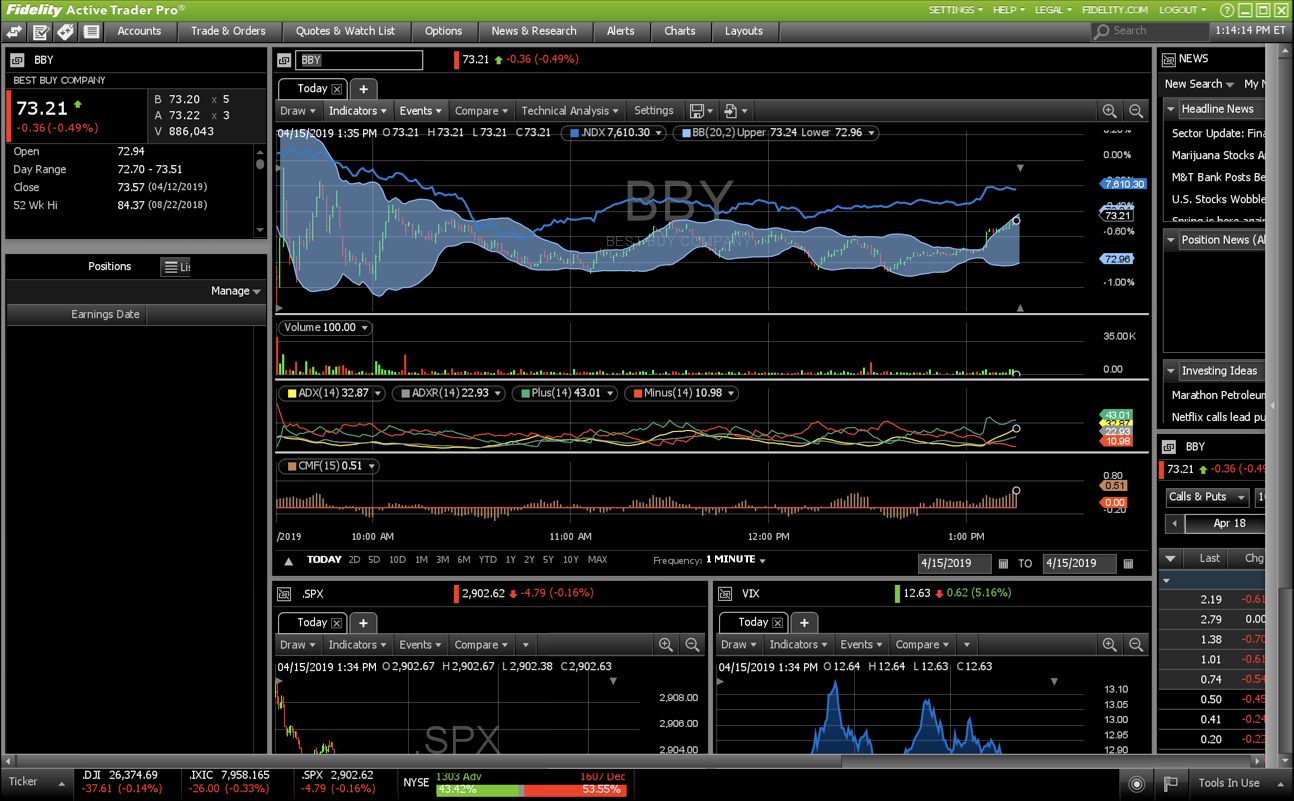
Task: Click the price tag icon in top toolbar
Action: [x=65, y=32]
